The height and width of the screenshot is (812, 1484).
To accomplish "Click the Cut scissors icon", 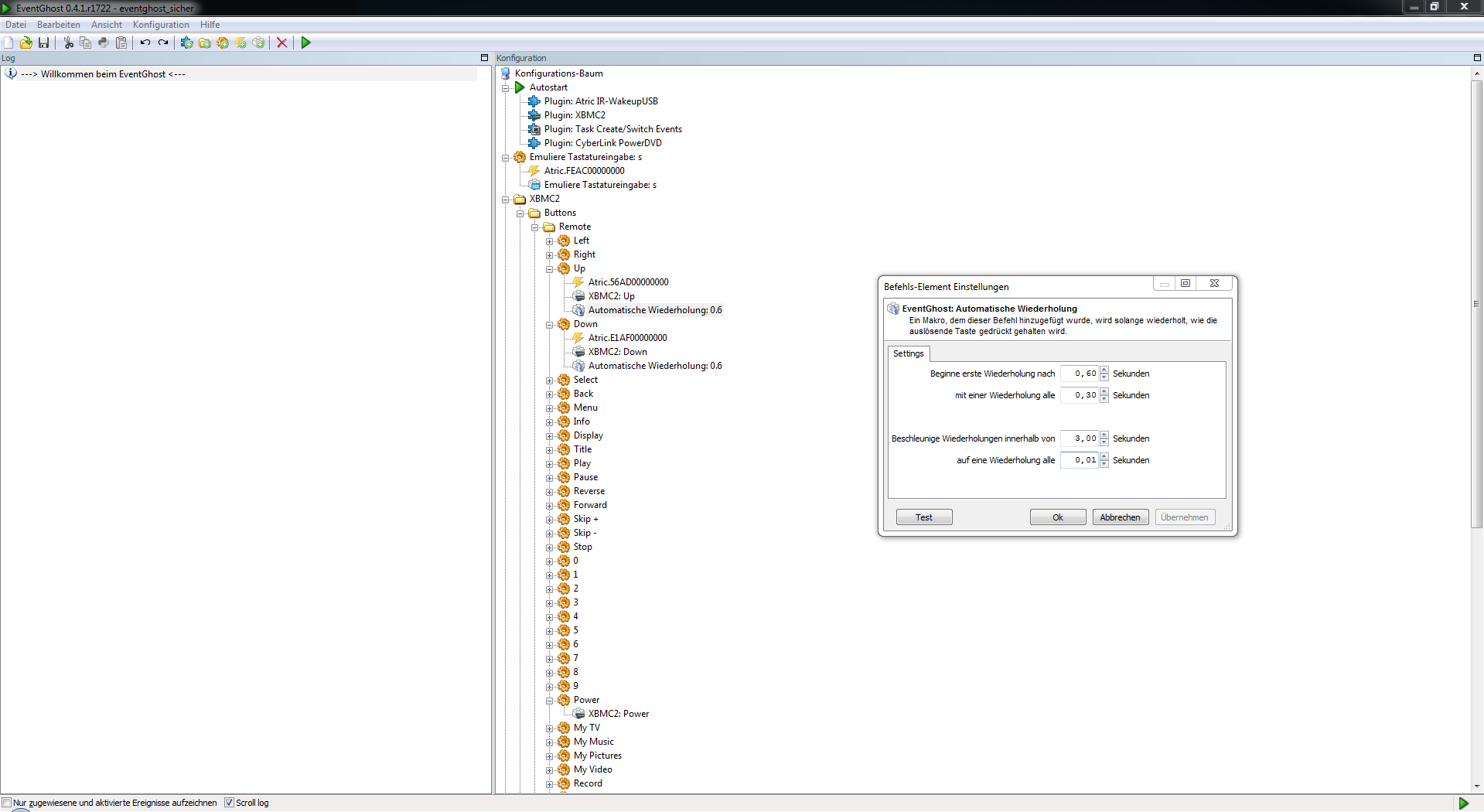I will pyautogui.click(x=69, y=43).
